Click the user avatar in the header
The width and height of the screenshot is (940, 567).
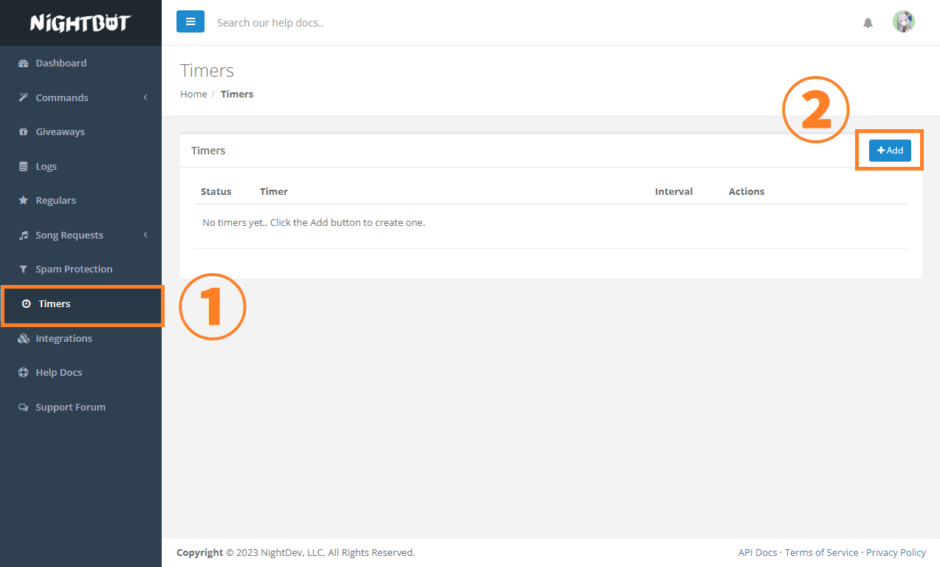903,22
